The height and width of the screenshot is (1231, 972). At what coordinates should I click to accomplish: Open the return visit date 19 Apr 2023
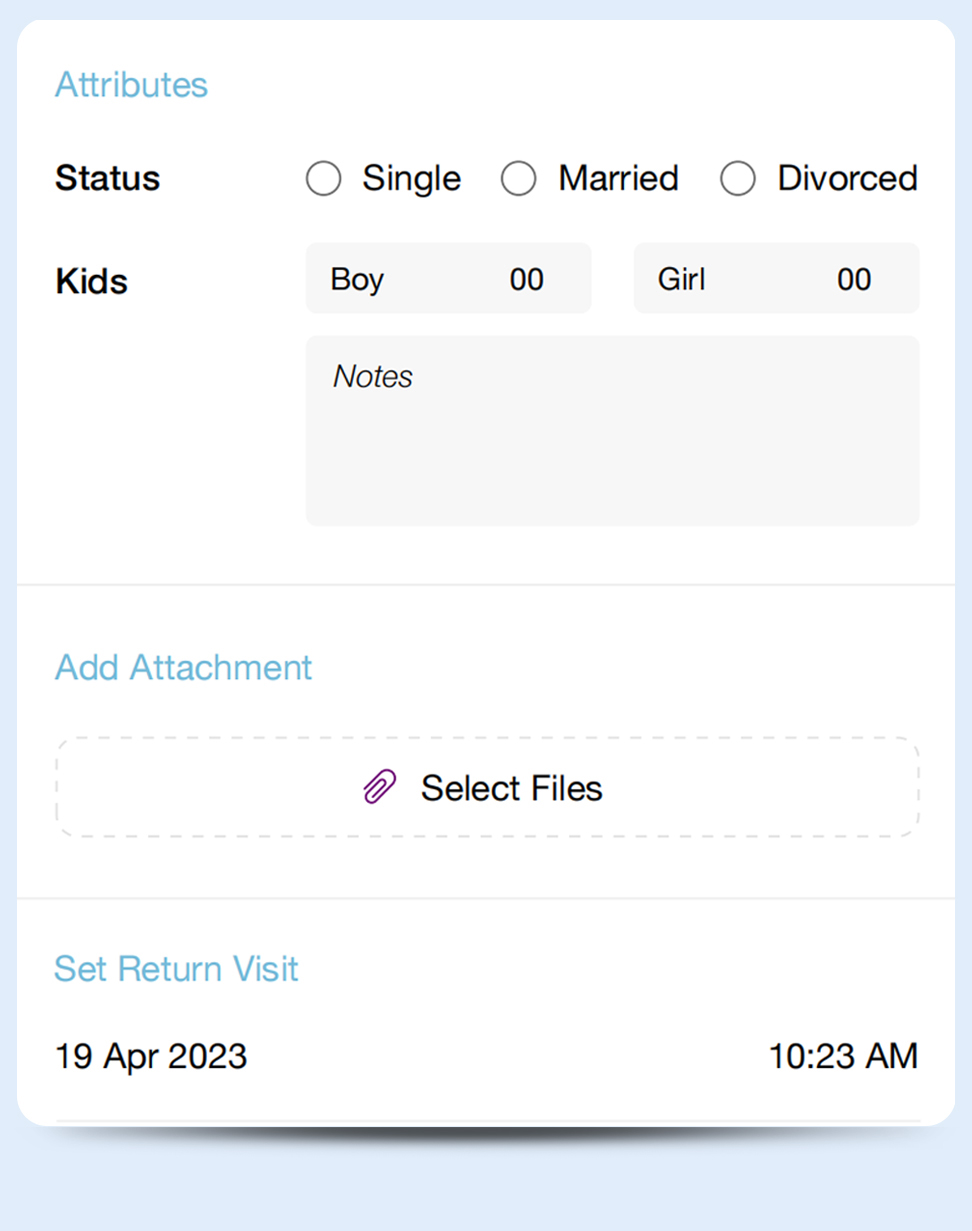pyautogui.click(x=151, y=1056)
